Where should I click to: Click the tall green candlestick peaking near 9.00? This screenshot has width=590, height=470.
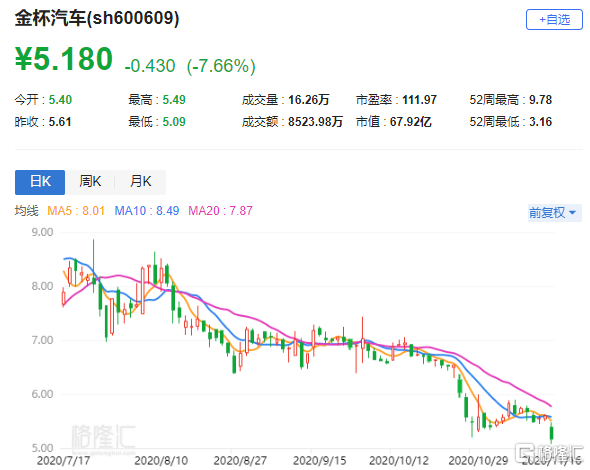pos(94,266)
